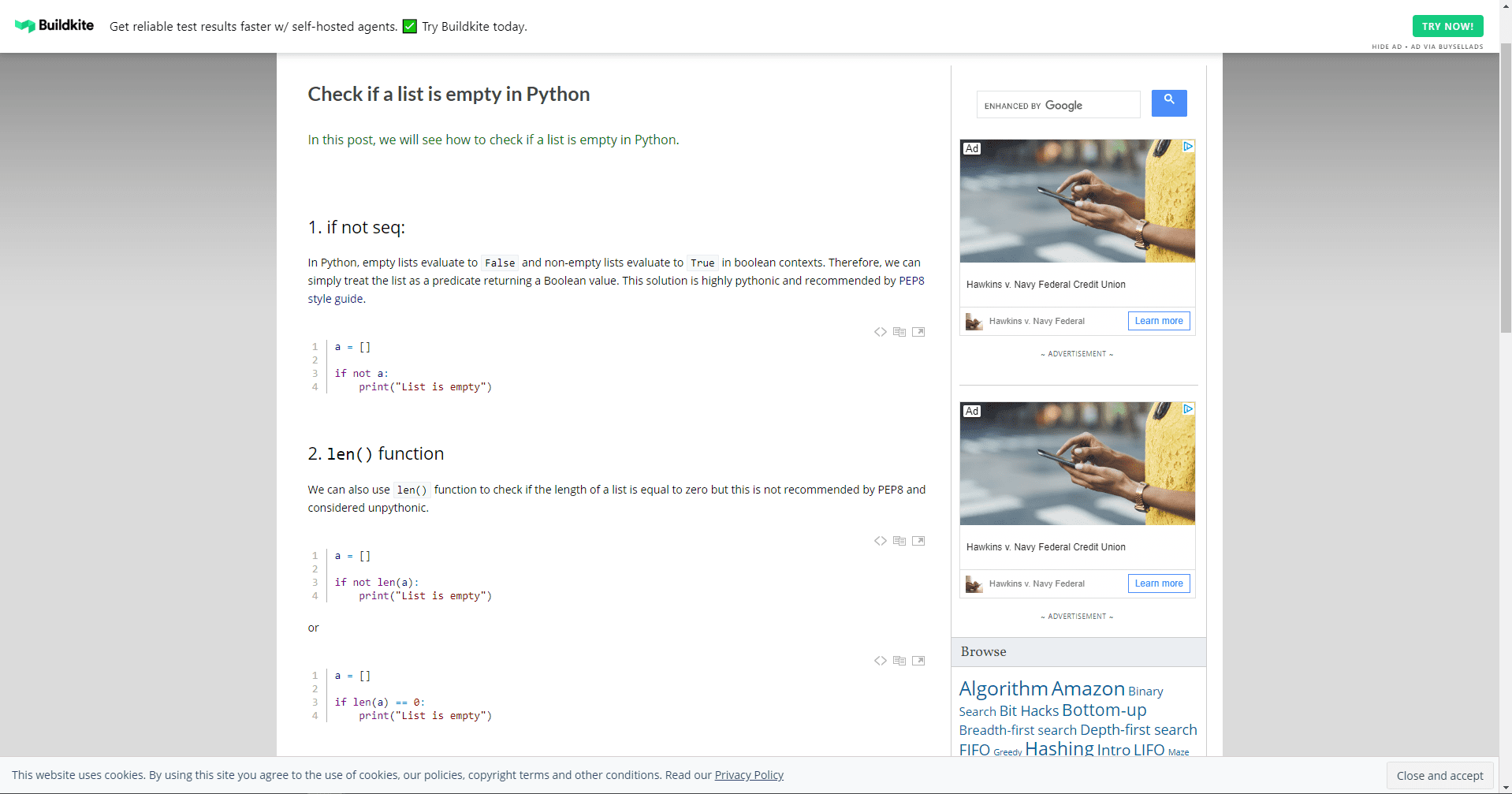The image size is (1512, 794).
Task: Open the Privacy Policy link
Action: point(748,775)
